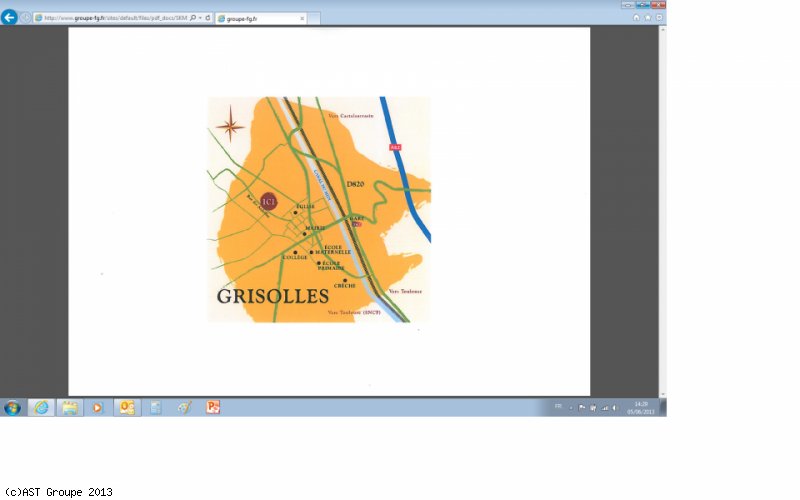The image size is (800, 500).
Task: Click the network signal tray icon
Action: tap(605, 408)
